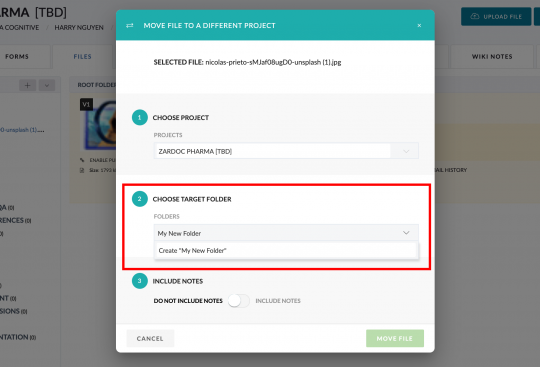Open the Forms tab
Screen dimensions: 540x367
coord(17,56)
